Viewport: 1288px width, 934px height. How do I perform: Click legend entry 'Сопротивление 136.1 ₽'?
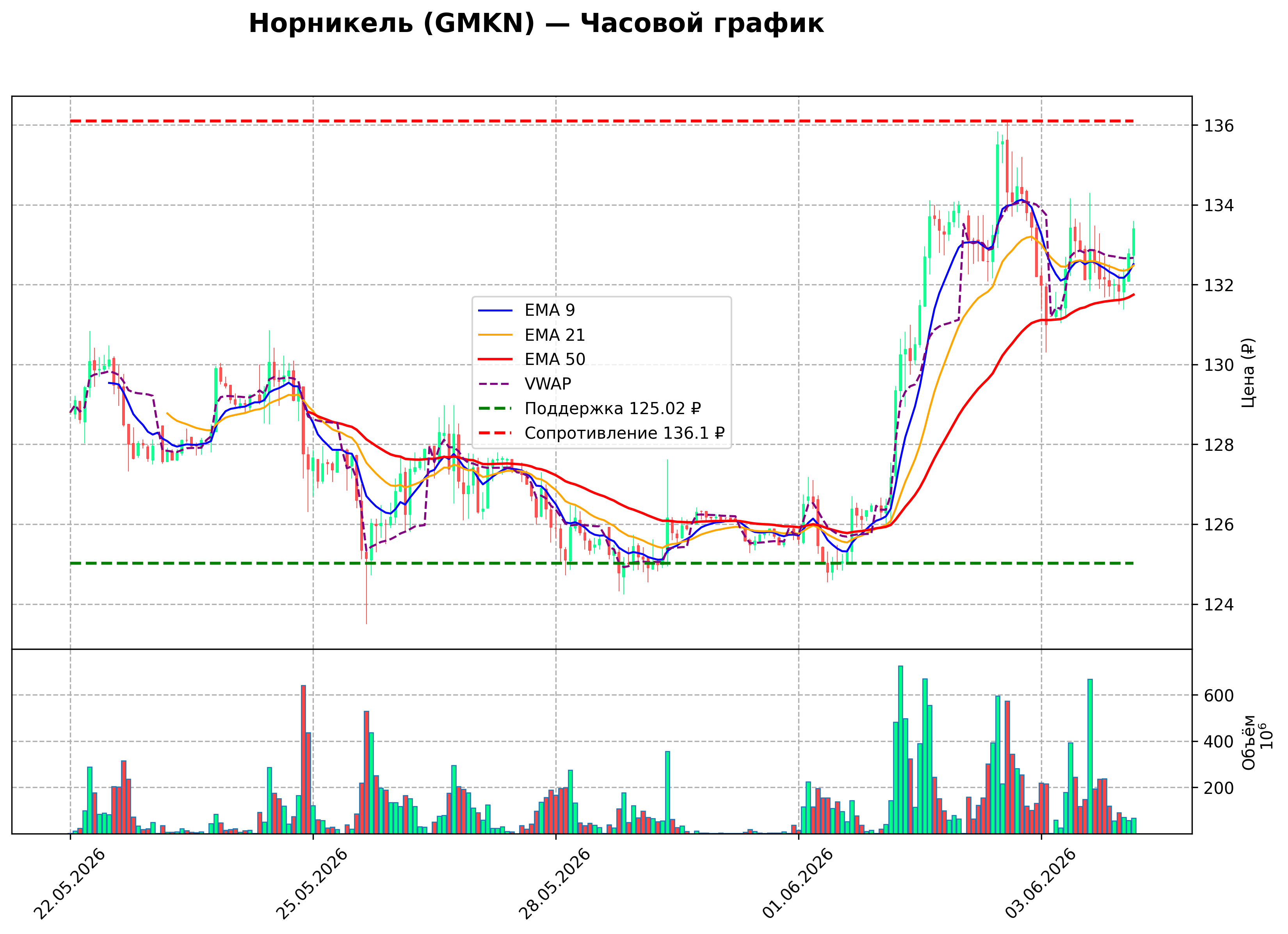pos(625,433)
